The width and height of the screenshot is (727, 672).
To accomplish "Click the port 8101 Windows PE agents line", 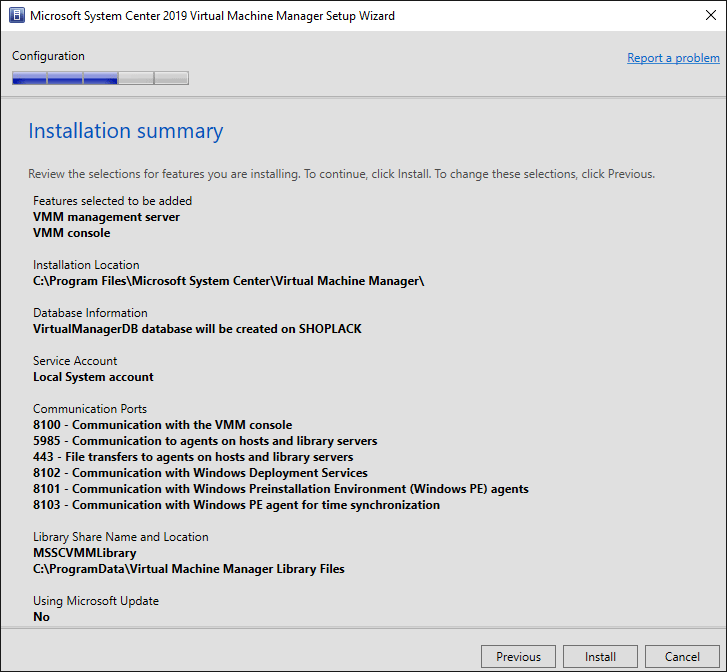I will point(281,489).
